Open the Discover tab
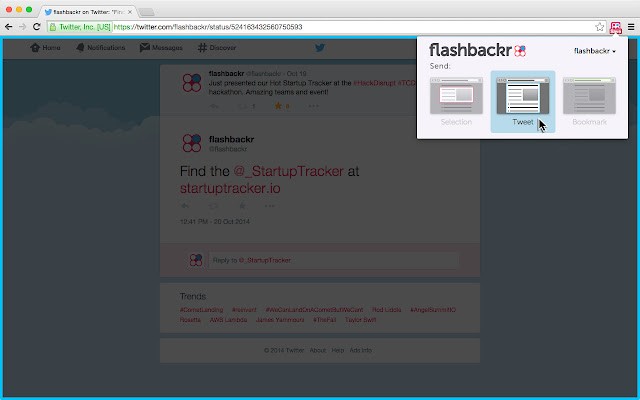640x400 pixels. pos(217,48)
